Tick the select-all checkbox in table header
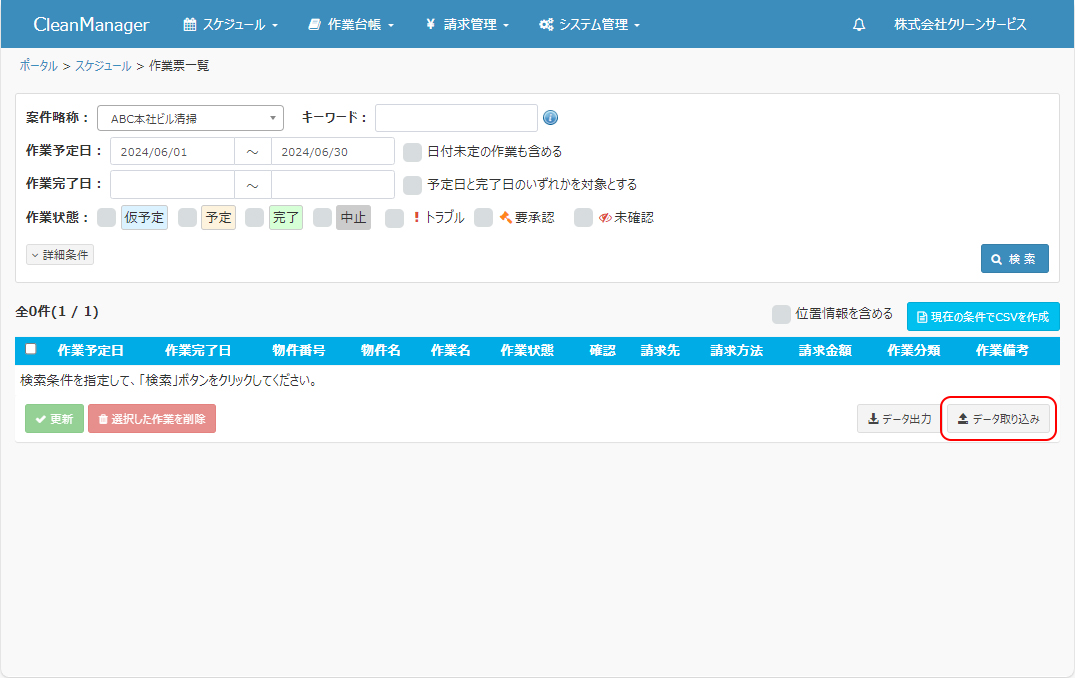Image resolution: width=1075 pixels, height=678 pixels. [x=31, y=349]
